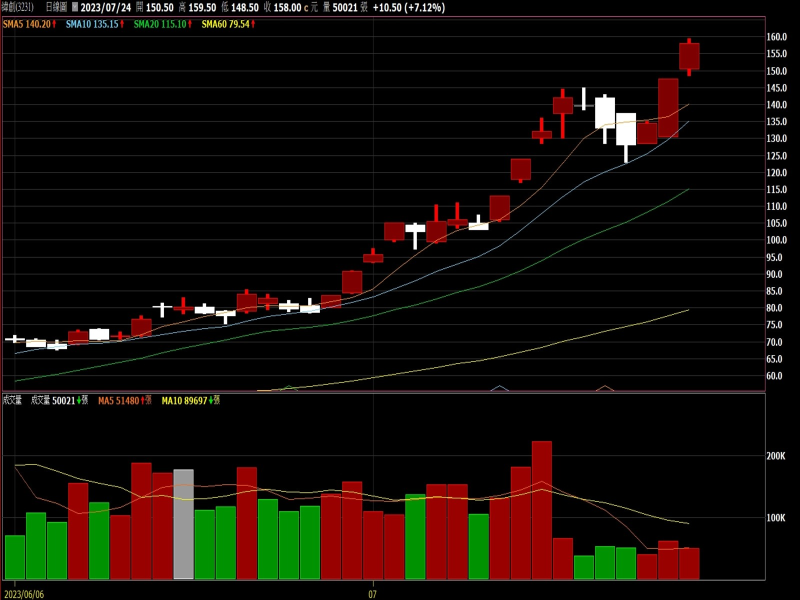Screen dimensions: 800x600
Task: Click the 200K volume axis label
Action: [776, 455]
